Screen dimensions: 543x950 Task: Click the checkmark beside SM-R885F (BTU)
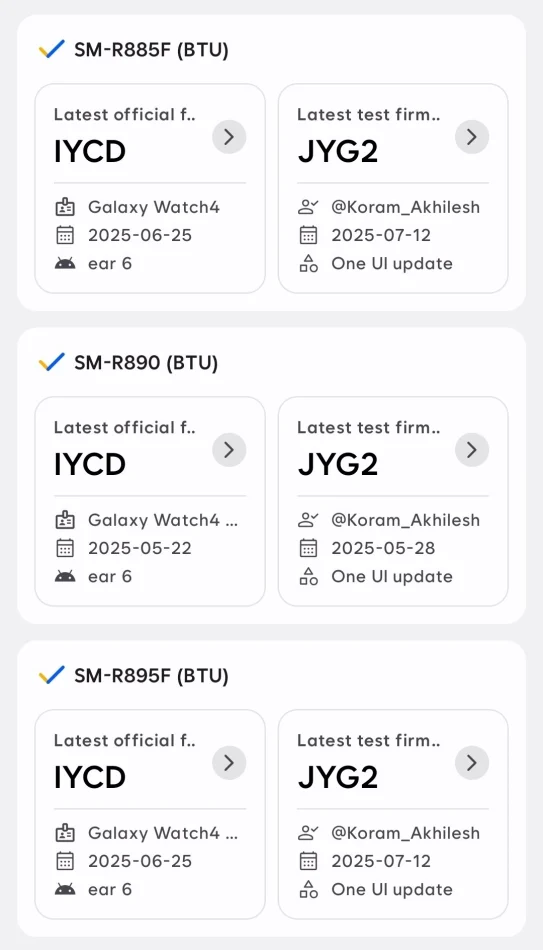click(x=52, y=50)
